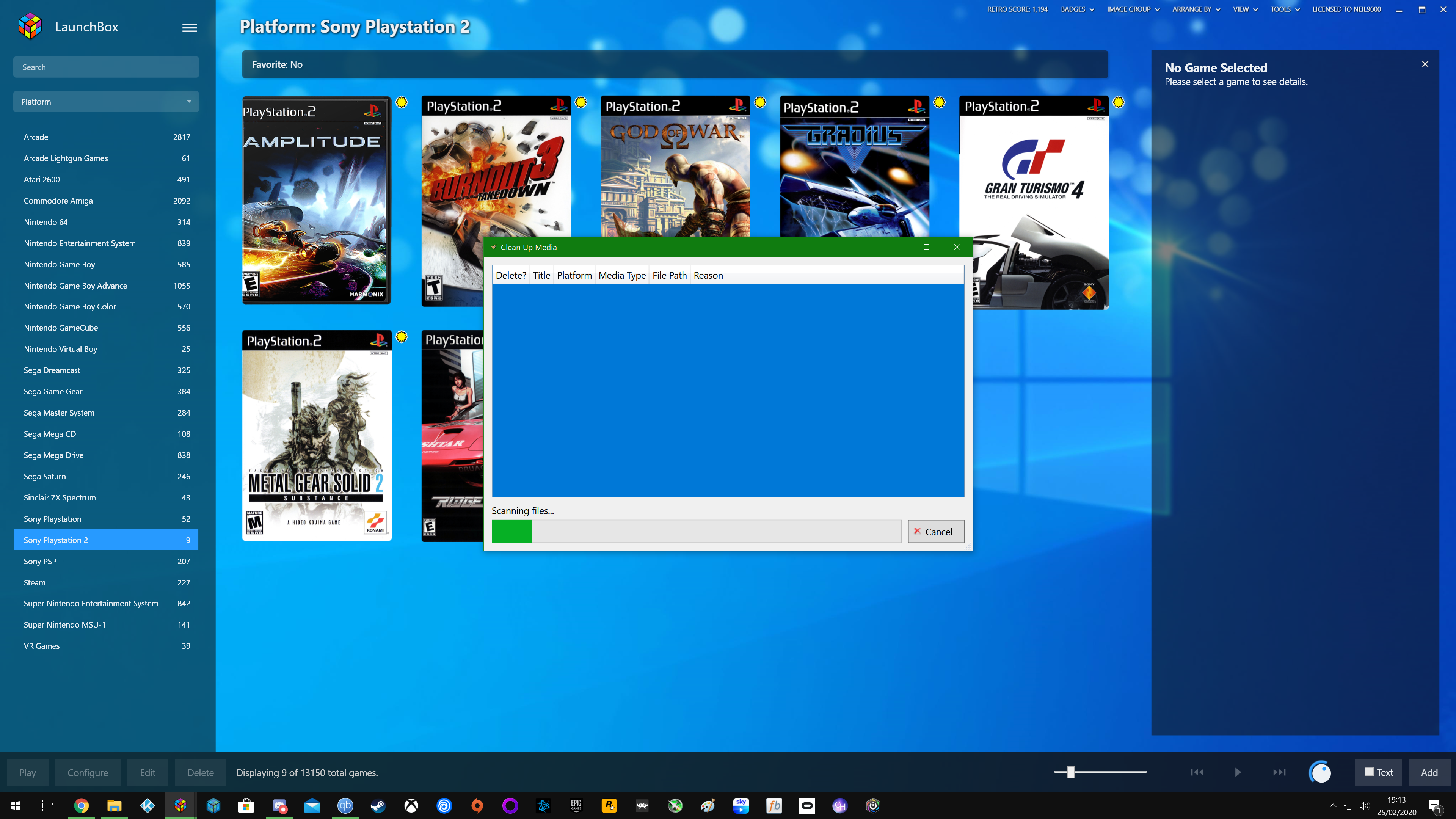This screenshot has width=1456, height=819.
Task: Open the Metal Gear Solid 2 cover
Action: click(317, 435)
